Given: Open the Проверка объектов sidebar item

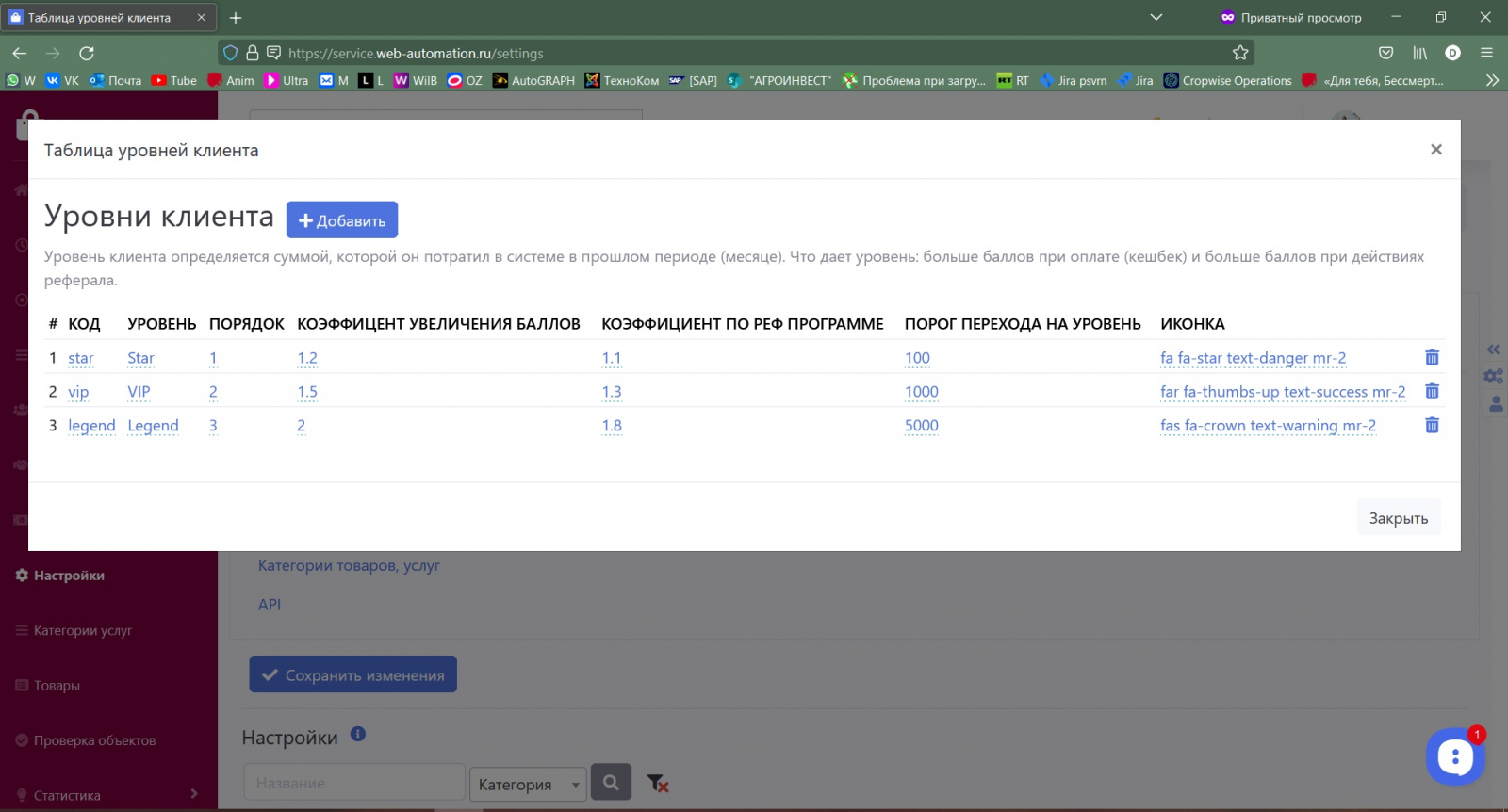Looking at the screenshot, I should click(x=86, y=740).
